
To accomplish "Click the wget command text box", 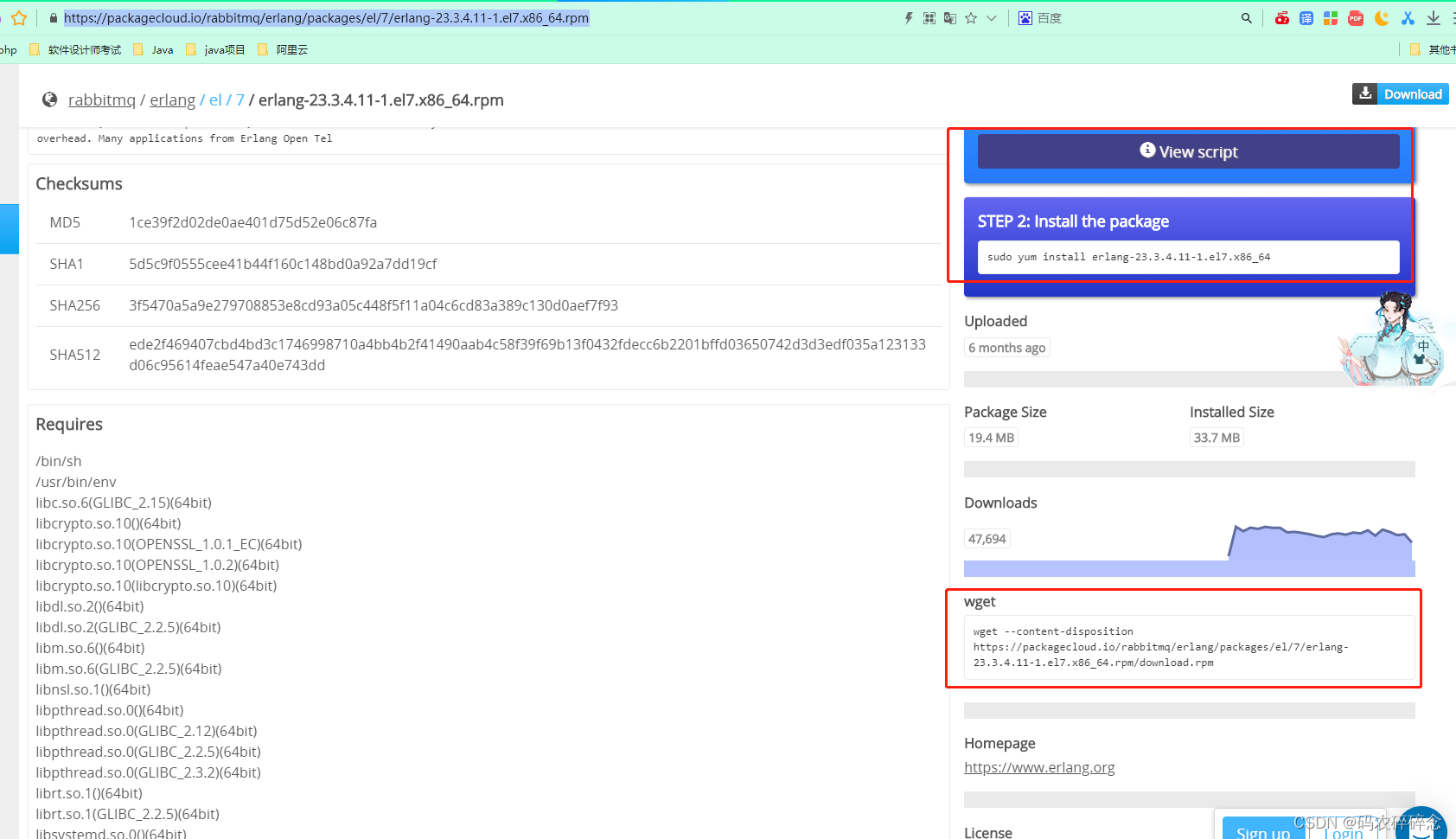I will [1189, 647].
